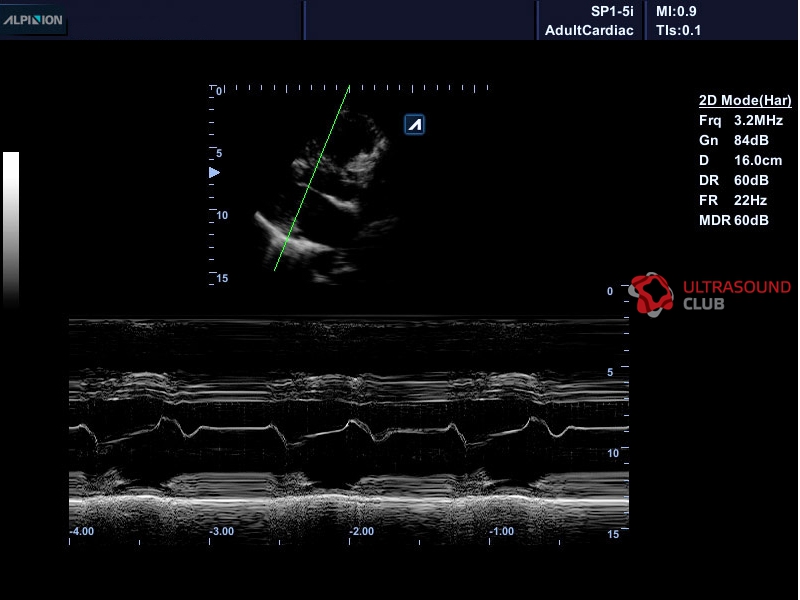Screen dimensions: 800x600
Task: Click the -4.00 time marker
Action: [82, 531]
